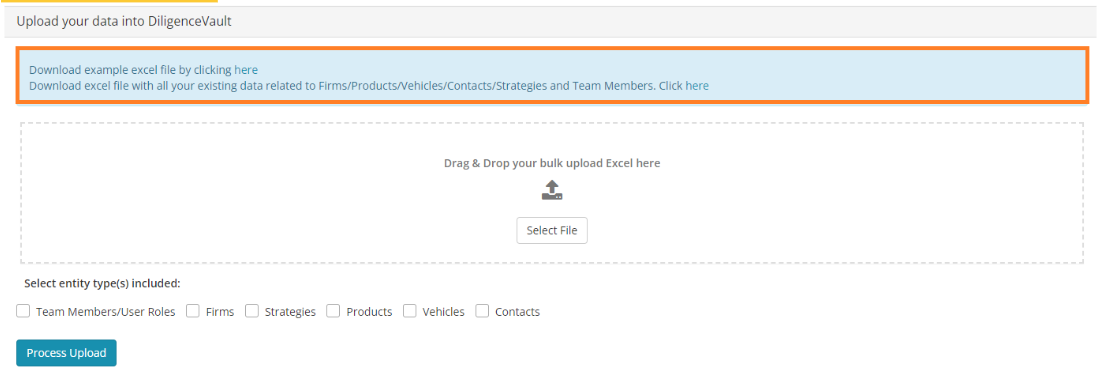This screenshot has width=1110, height=389.
Task: Check the Strategies checkbox box
Action: pyautogui.click(x=252, y=311)
